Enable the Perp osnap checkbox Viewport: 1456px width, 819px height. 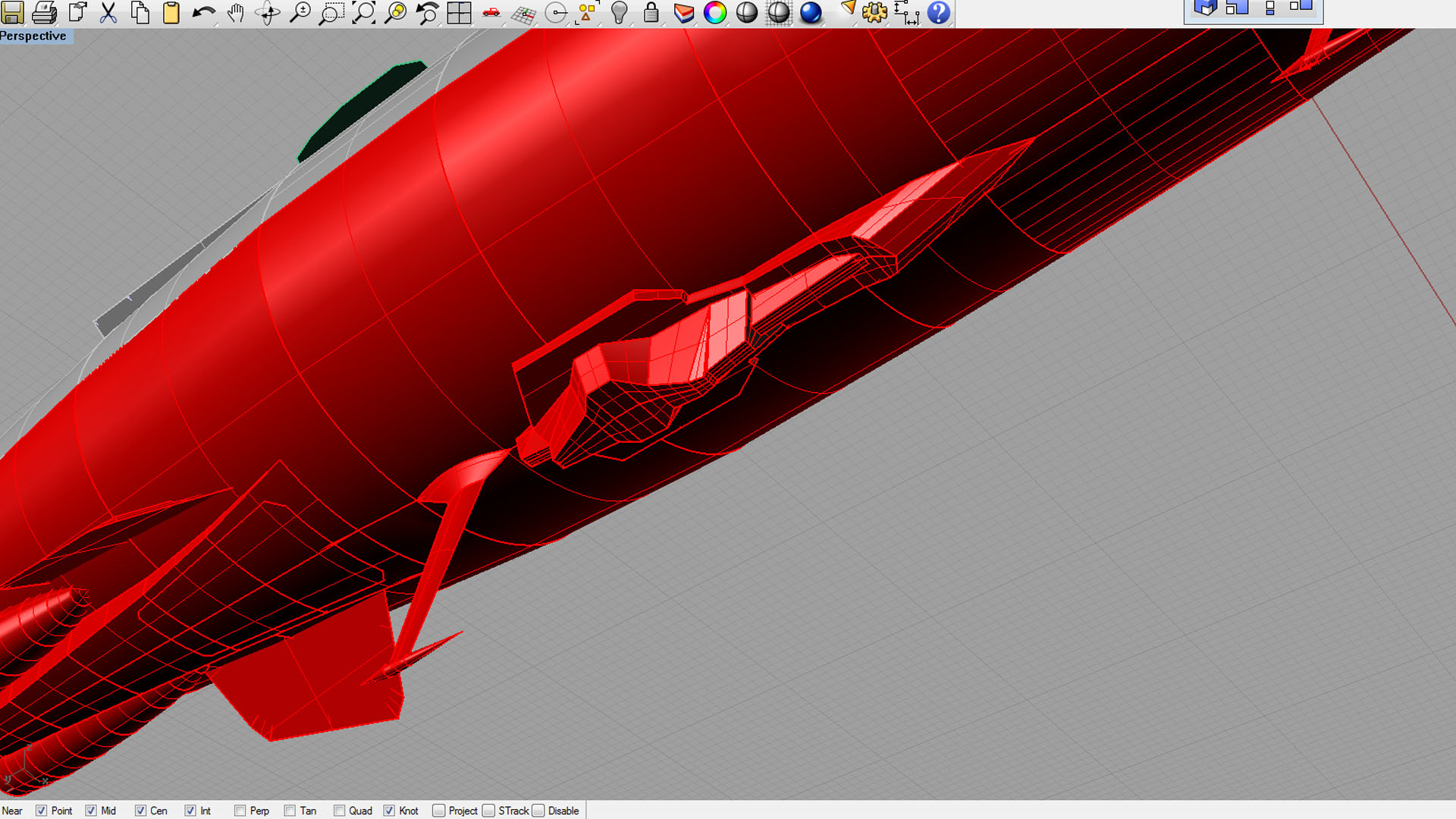click(240, 811)
